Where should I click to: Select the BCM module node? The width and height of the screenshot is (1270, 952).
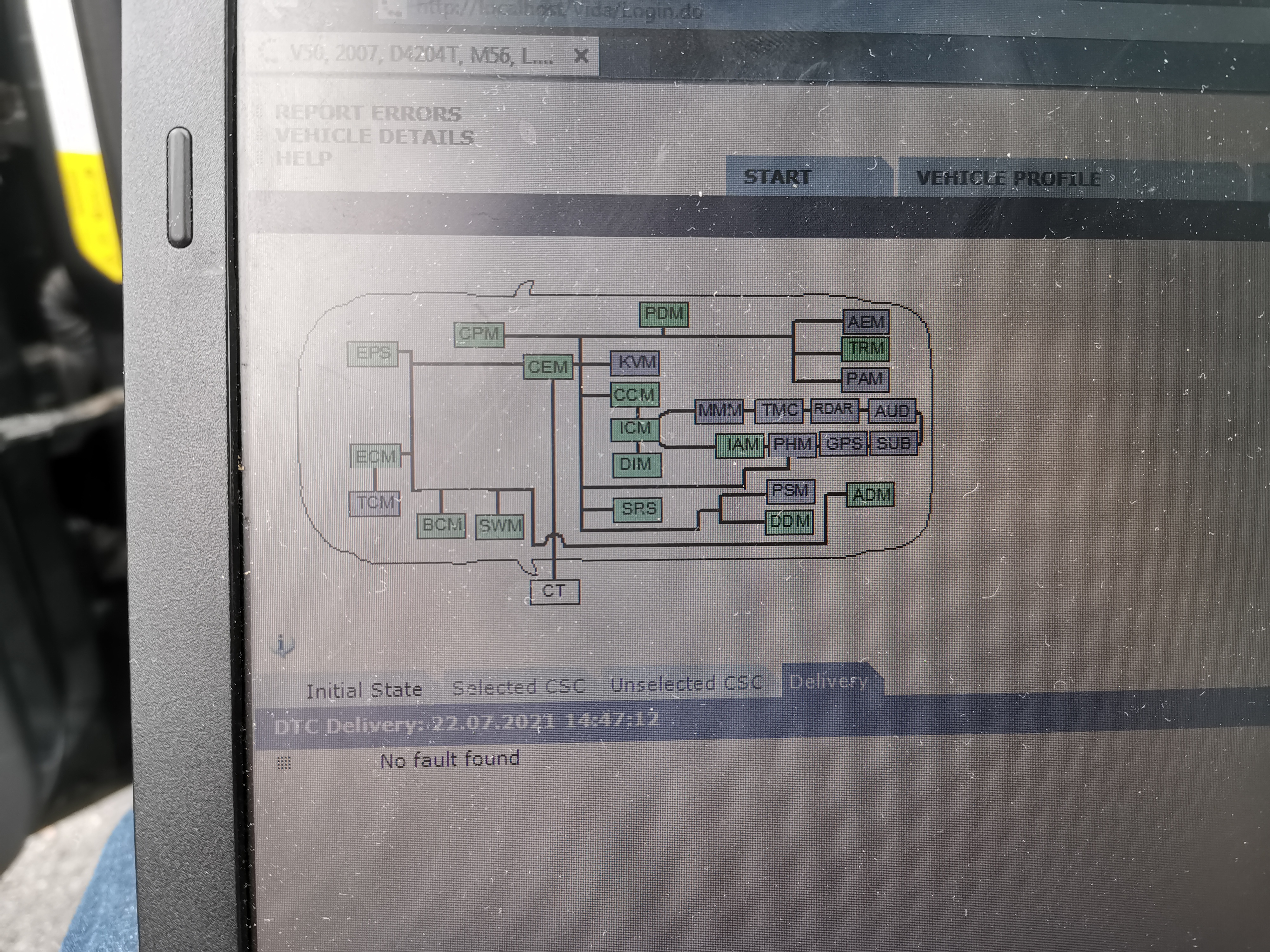click(441, 525)
